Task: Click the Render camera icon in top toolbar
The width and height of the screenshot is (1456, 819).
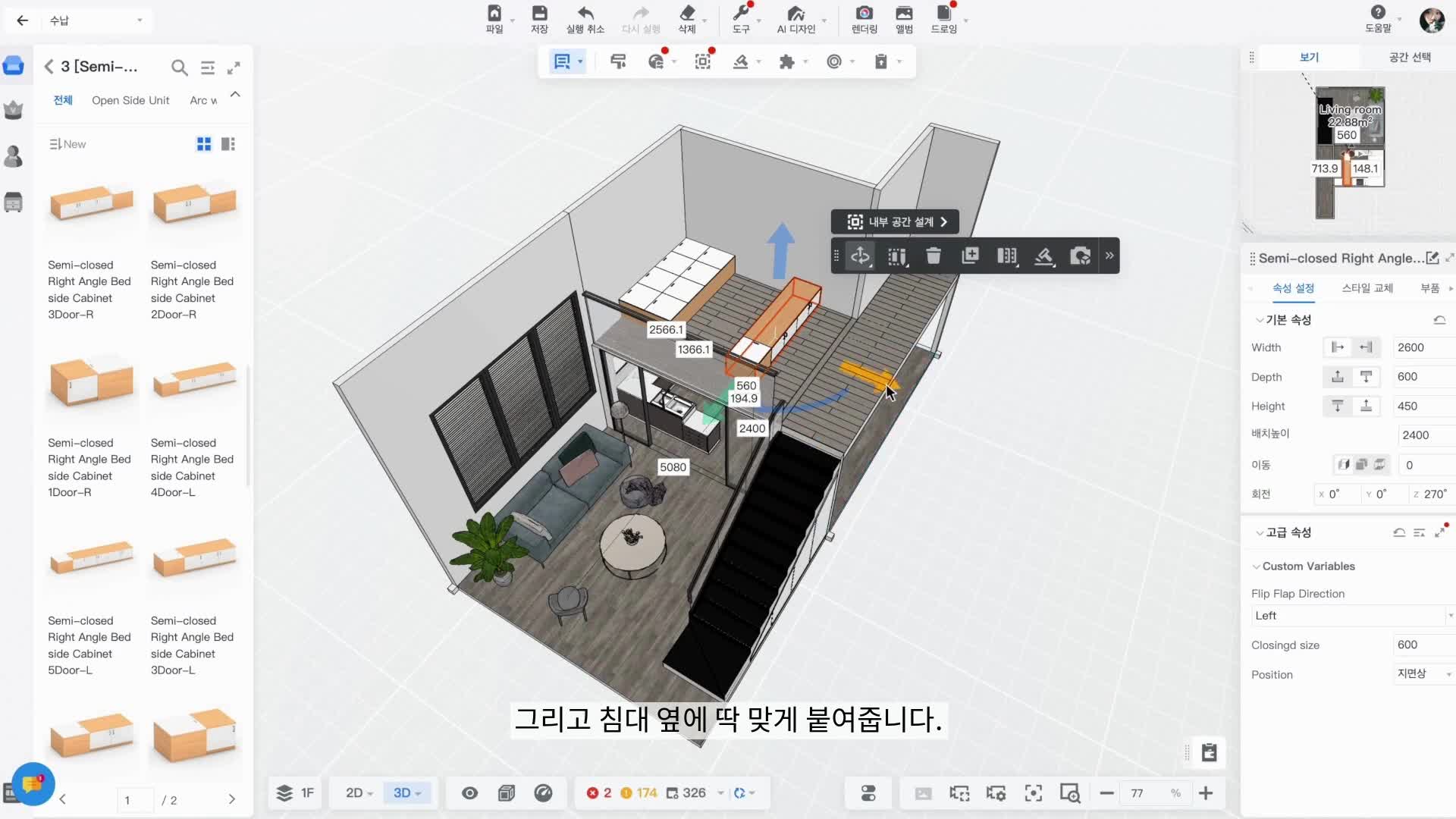Action: point(864,14)
